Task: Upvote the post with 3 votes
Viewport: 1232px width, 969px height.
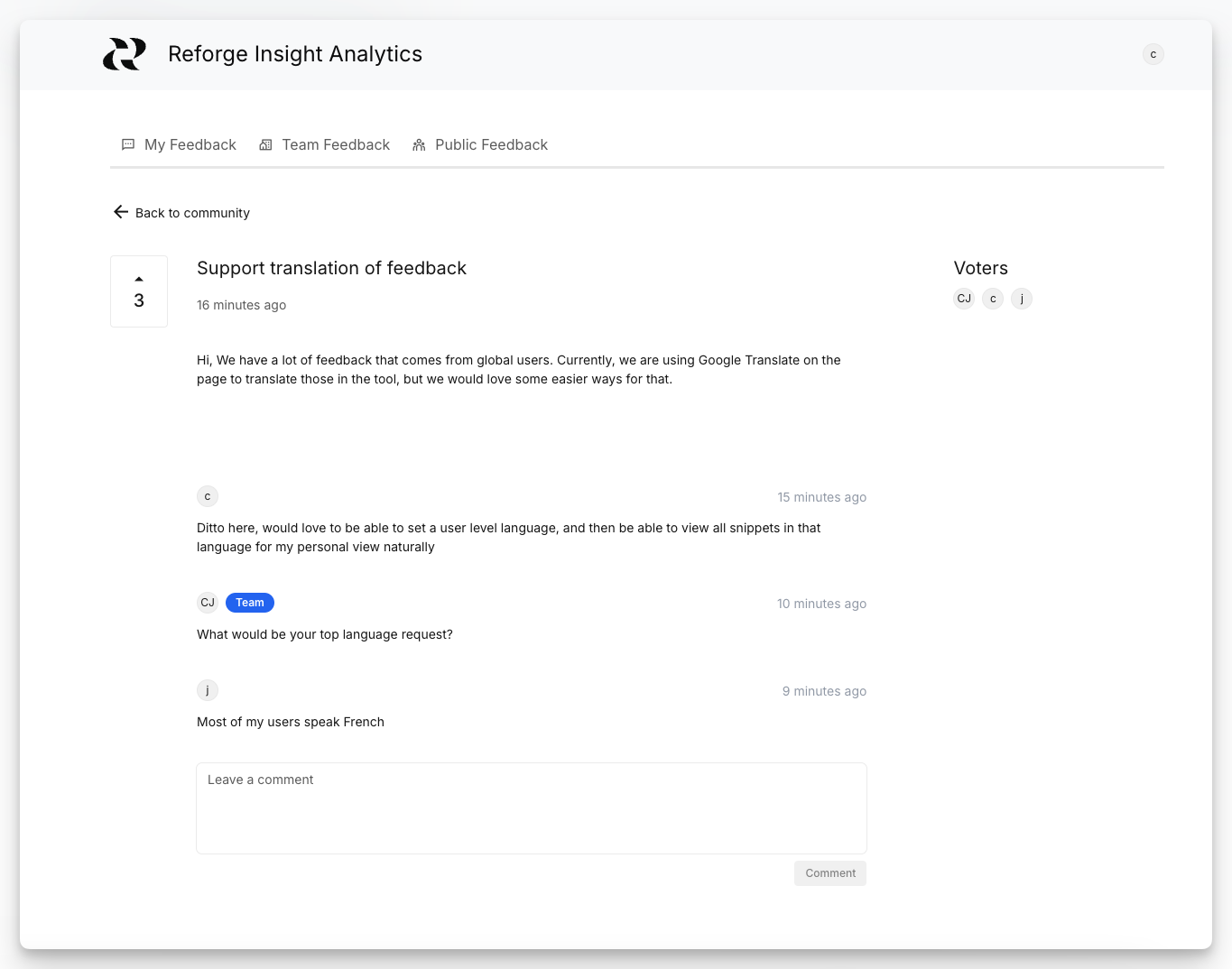Action: [x=139, y=291]
